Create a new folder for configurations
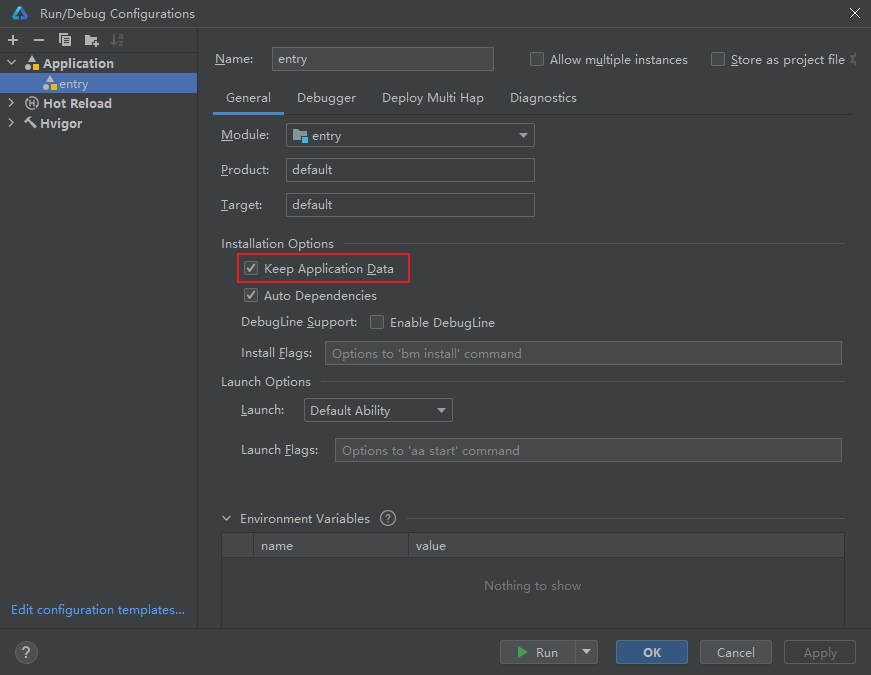This screenshot has width=871, height=675. click(92, 40)
